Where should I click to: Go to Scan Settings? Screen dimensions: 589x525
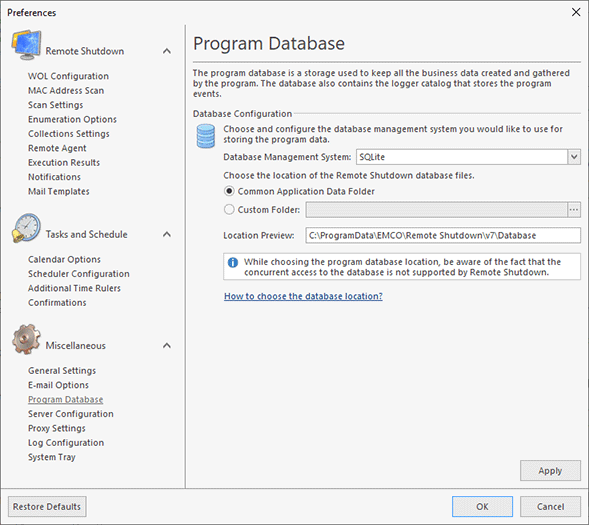point(56,105)
